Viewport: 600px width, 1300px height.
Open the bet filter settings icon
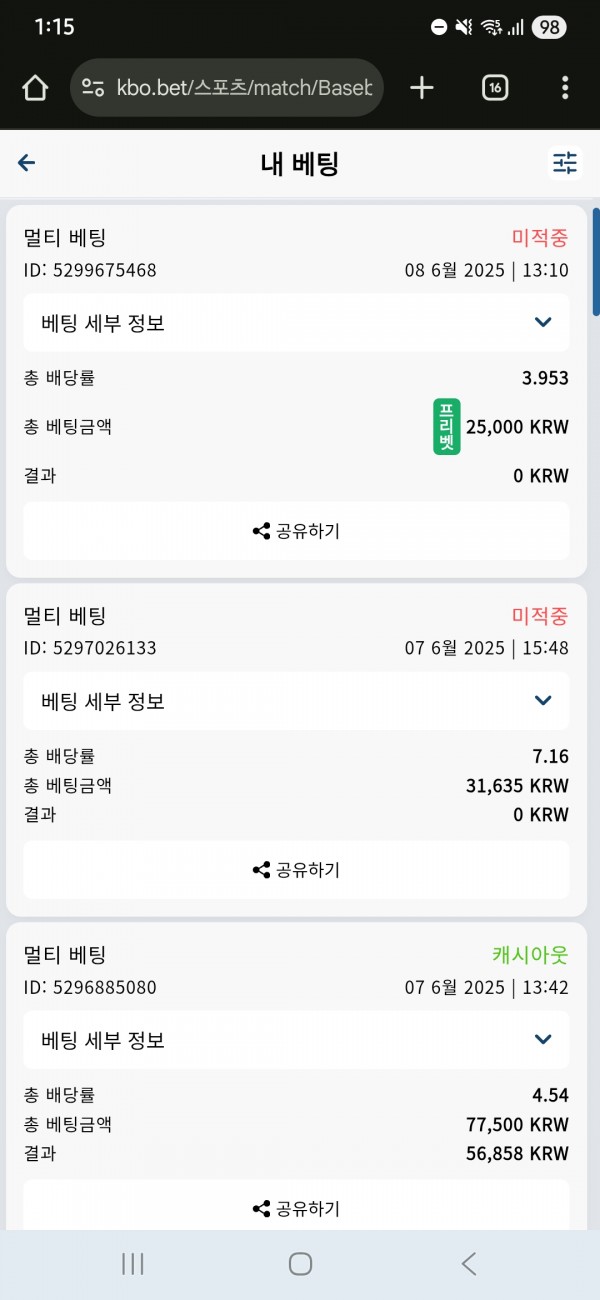coord(565,163)
